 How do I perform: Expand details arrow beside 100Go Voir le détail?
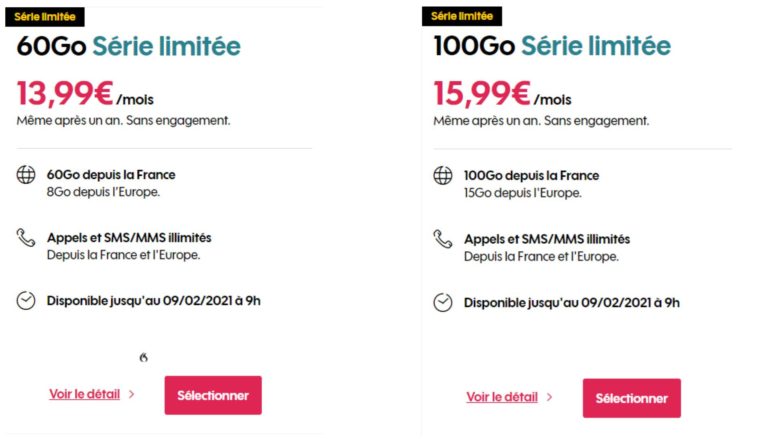(x=549, y=397)
